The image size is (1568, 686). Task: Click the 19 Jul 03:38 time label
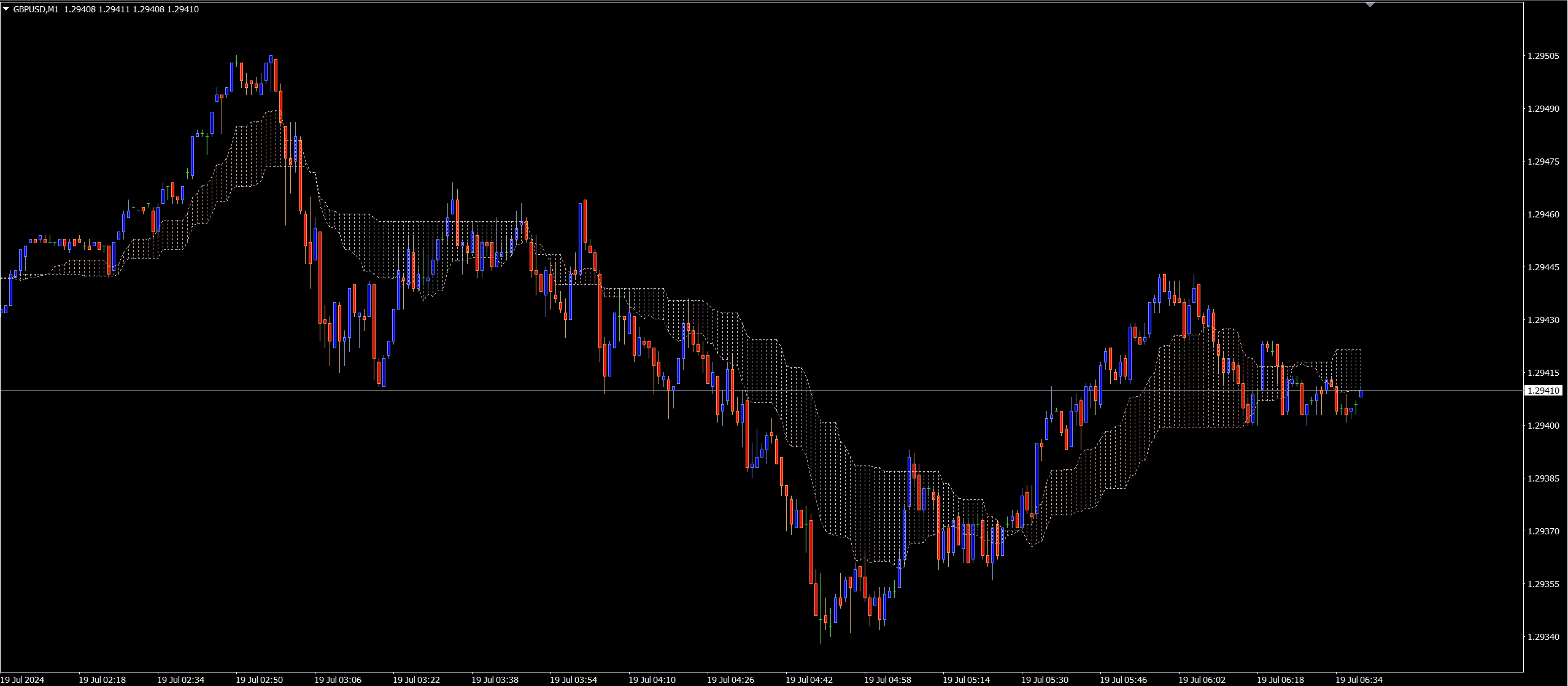[x=495, y=680]
